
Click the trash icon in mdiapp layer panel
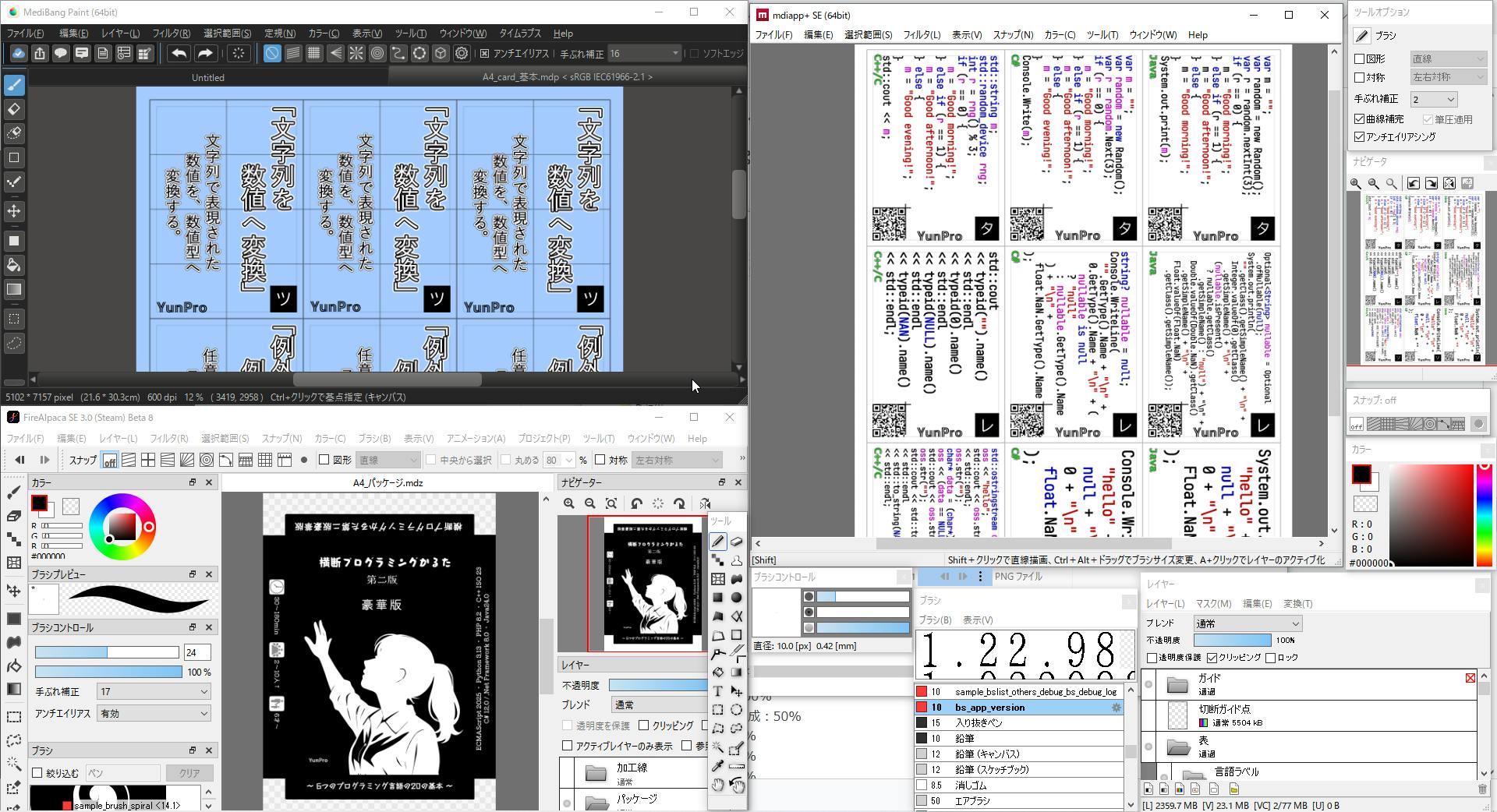(x=1482, y=789)
